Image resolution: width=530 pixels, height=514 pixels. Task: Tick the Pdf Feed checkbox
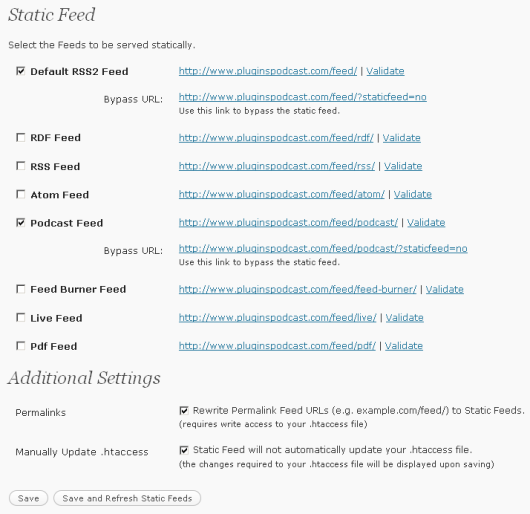tap(21, 346)
